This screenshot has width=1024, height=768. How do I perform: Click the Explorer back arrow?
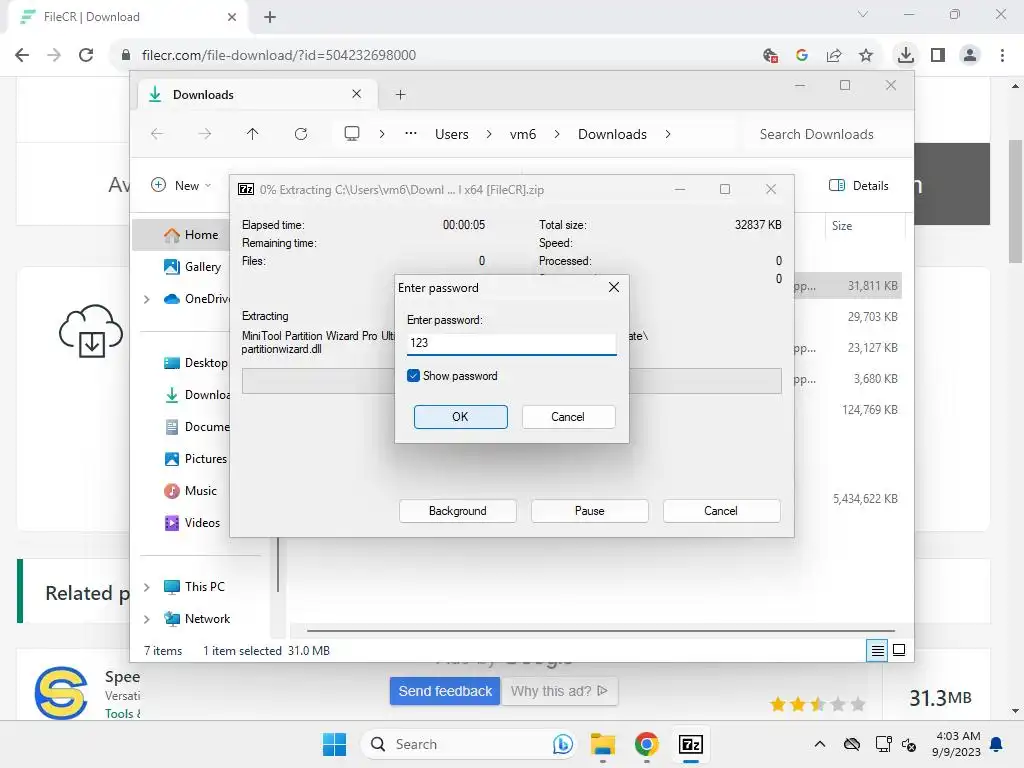tap(157, 134)
